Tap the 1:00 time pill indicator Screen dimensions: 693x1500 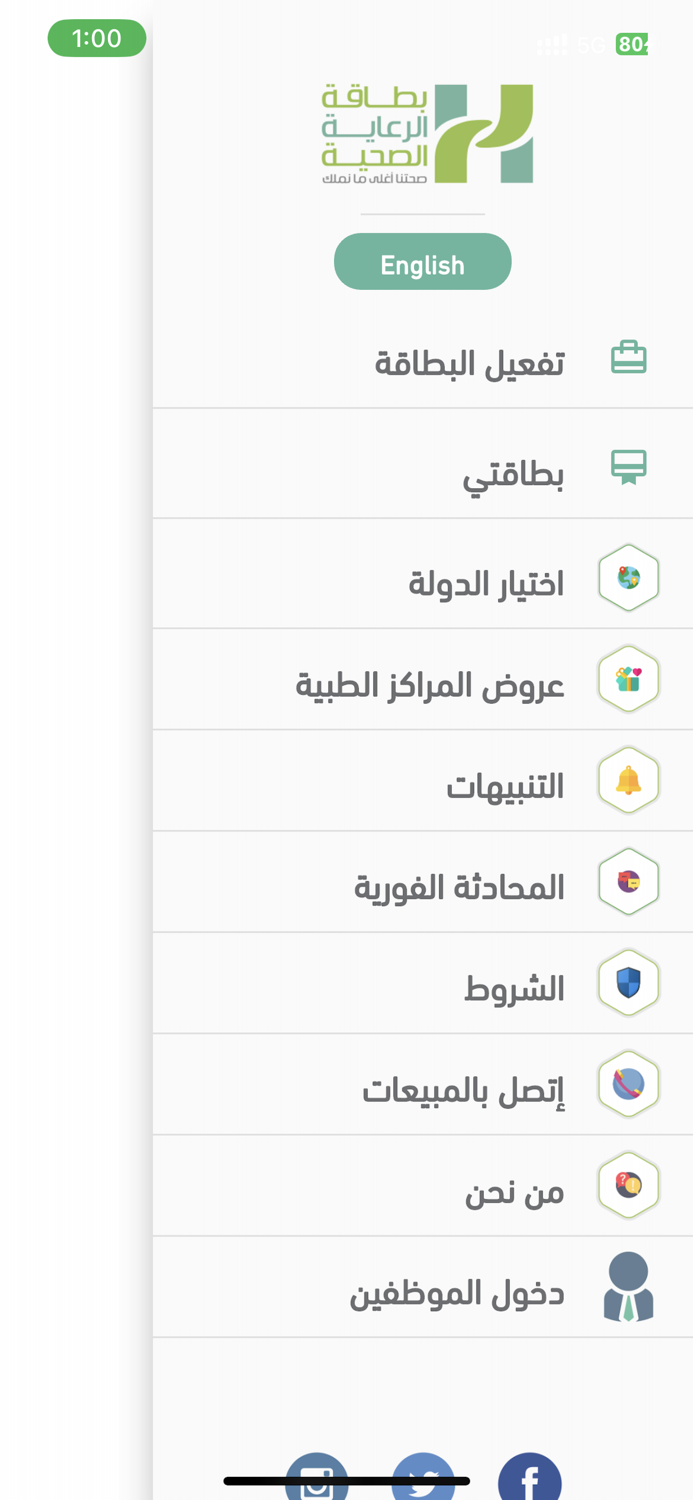coord(97,37)
